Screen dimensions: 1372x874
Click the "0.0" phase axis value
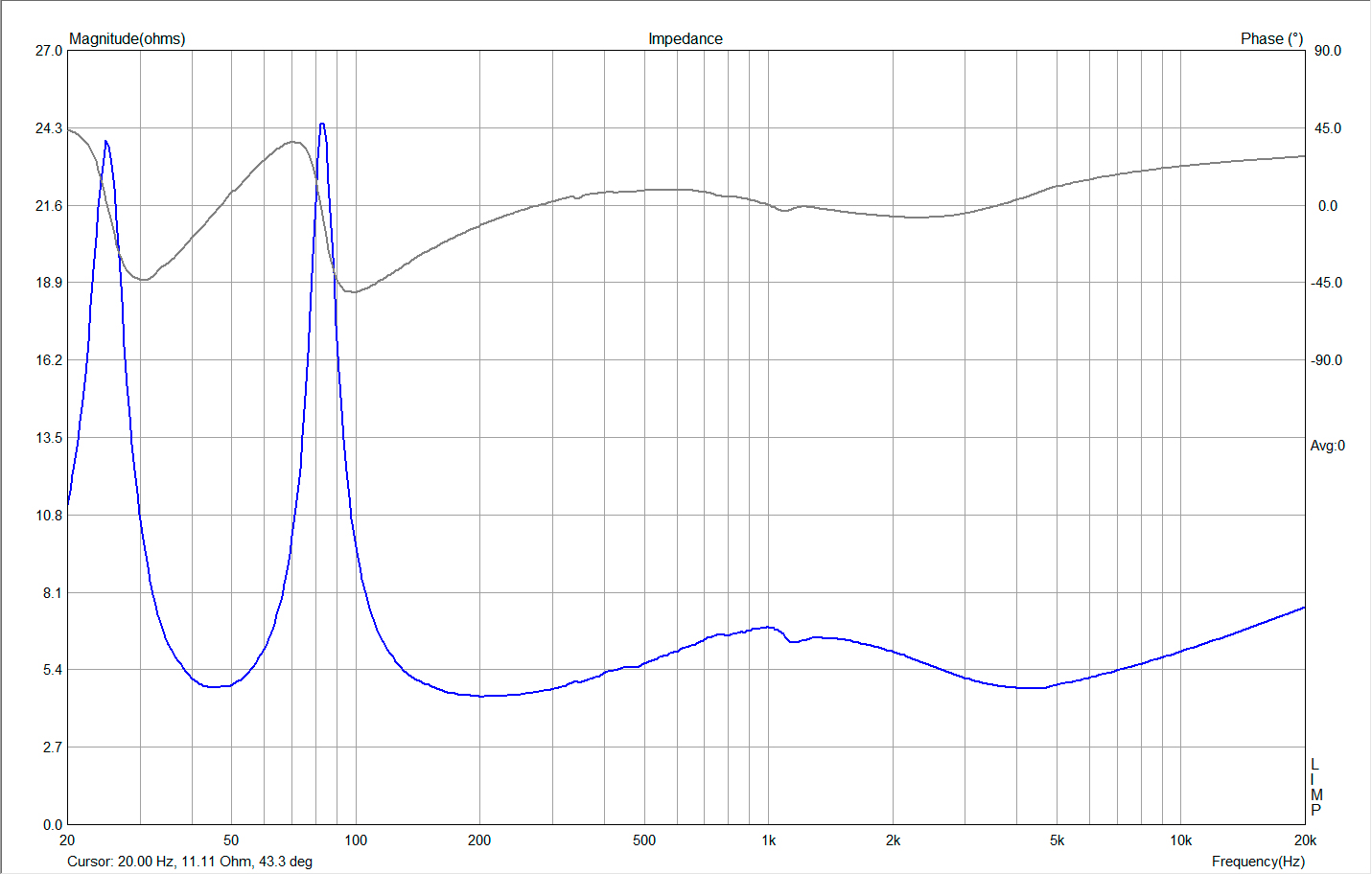click(x=1328, y=206)
